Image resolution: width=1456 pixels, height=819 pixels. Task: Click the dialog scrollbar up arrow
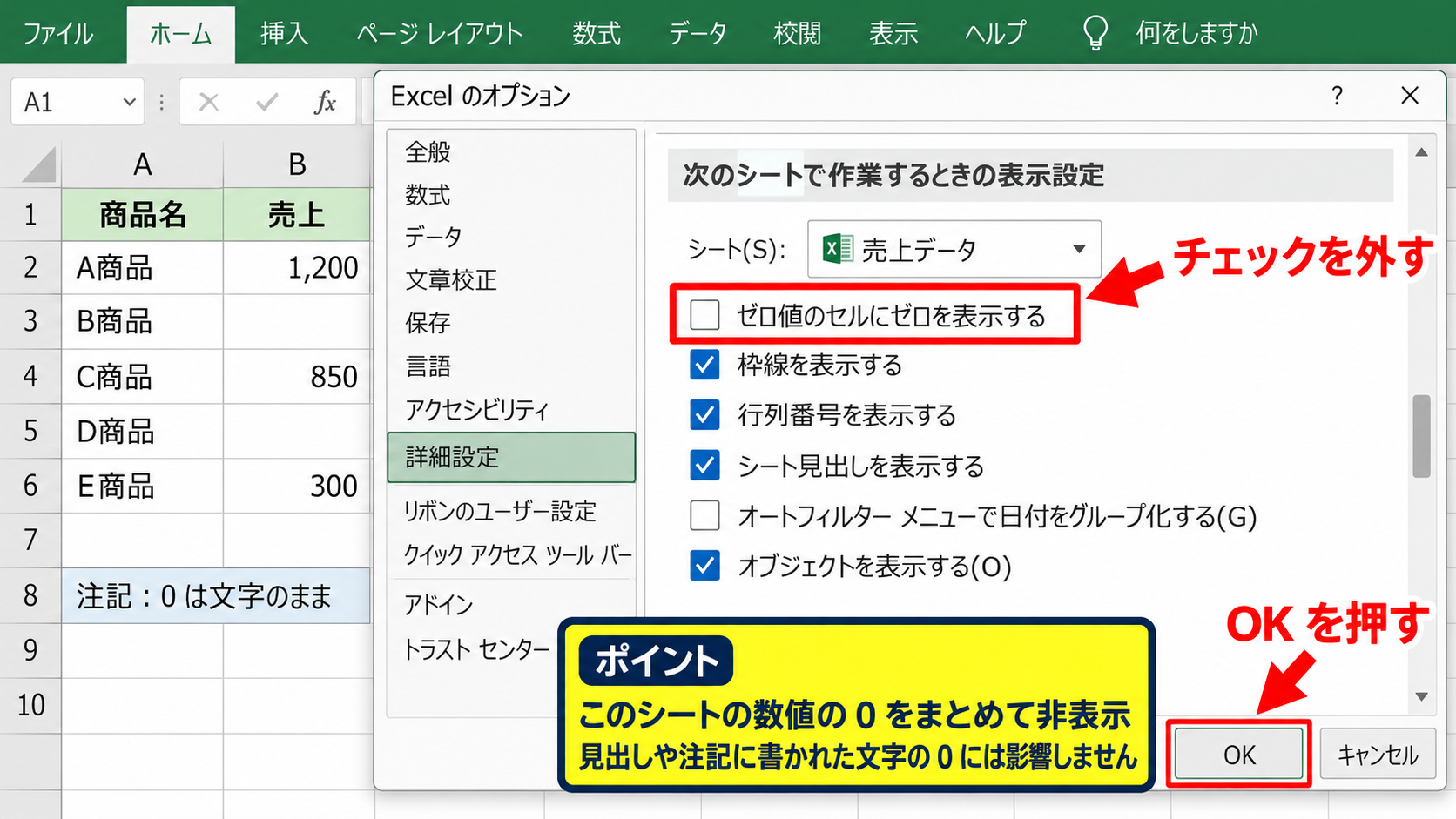coord(1421,152)
